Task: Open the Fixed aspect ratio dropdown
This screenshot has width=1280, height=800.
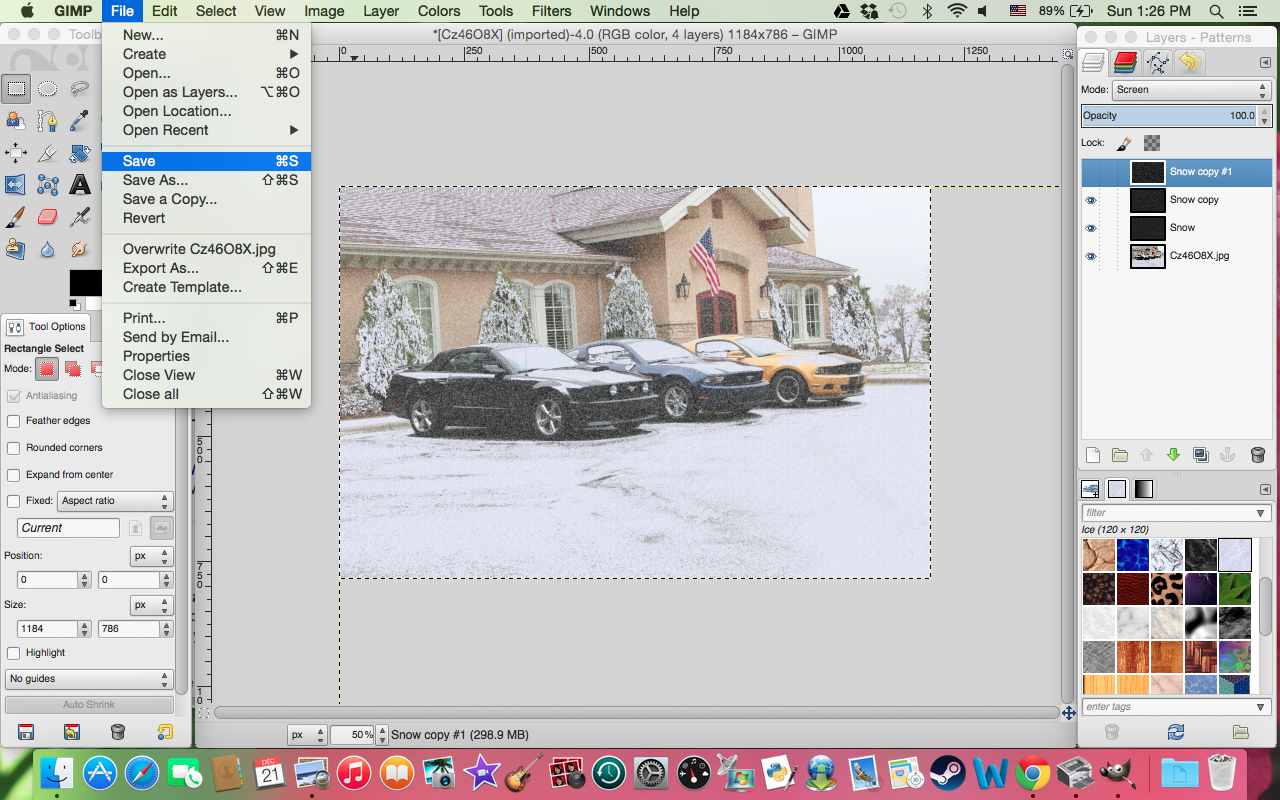Action: point(113,500)
